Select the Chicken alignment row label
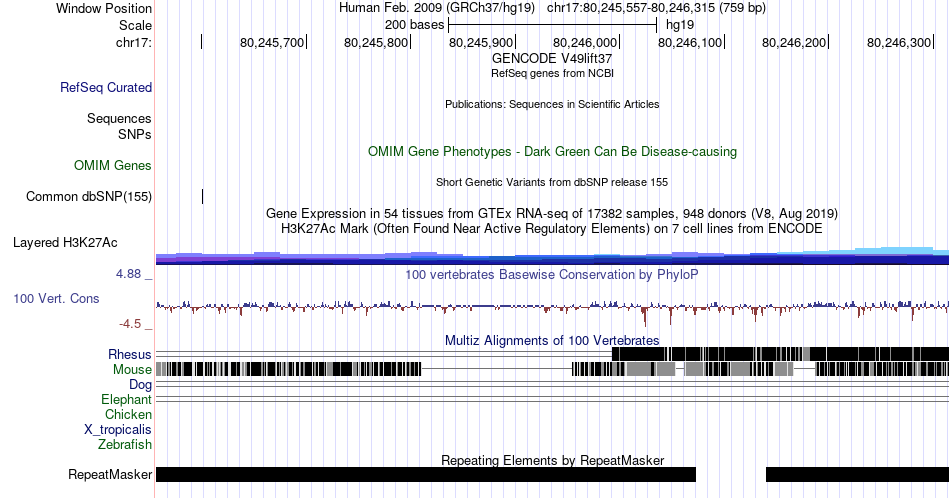This screenshot has width=950, height=498. (128, 414)
